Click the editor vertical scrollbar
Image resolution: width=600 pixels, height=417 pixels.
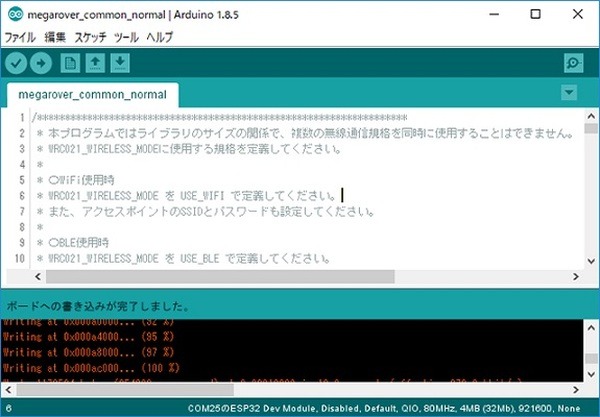click(588, 190)
